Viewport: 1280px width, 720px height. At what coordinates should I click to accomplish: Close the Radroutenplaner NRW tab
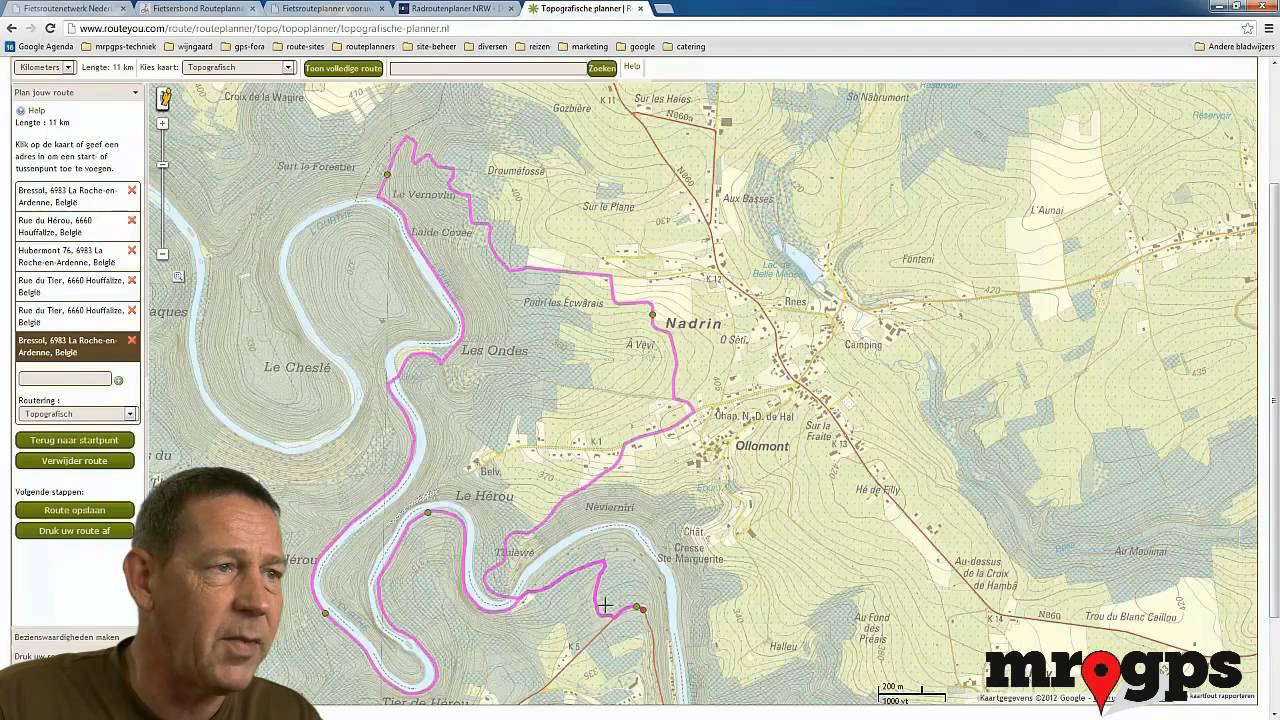[x=511, y=8]
